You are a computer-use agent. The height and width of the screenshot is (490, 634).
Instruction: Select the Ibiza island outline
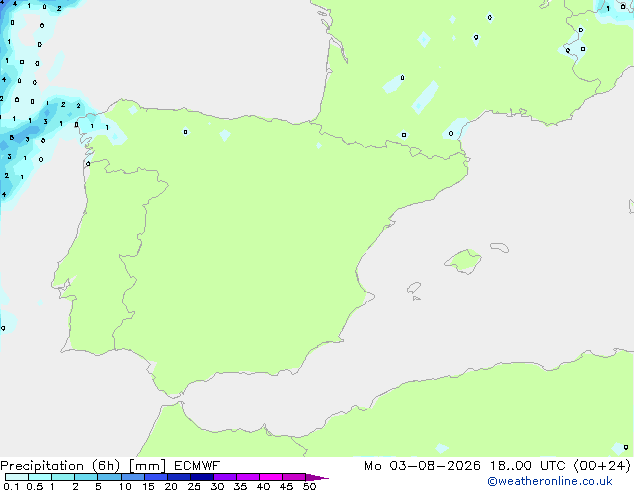tap(414, 288)
